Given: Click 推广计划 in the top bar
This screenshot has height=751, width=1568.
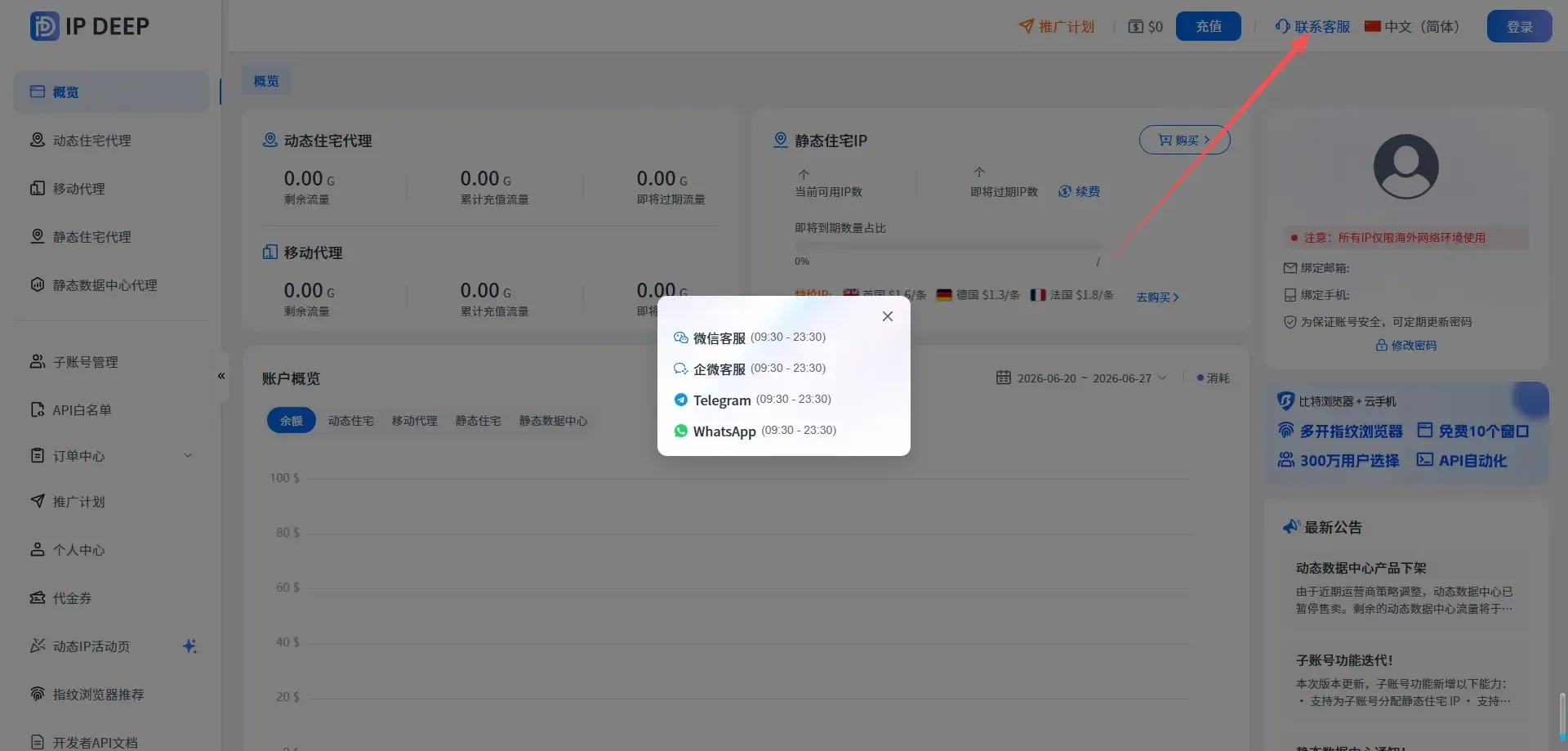Looking at the screenshot, I should point(1057,27).
